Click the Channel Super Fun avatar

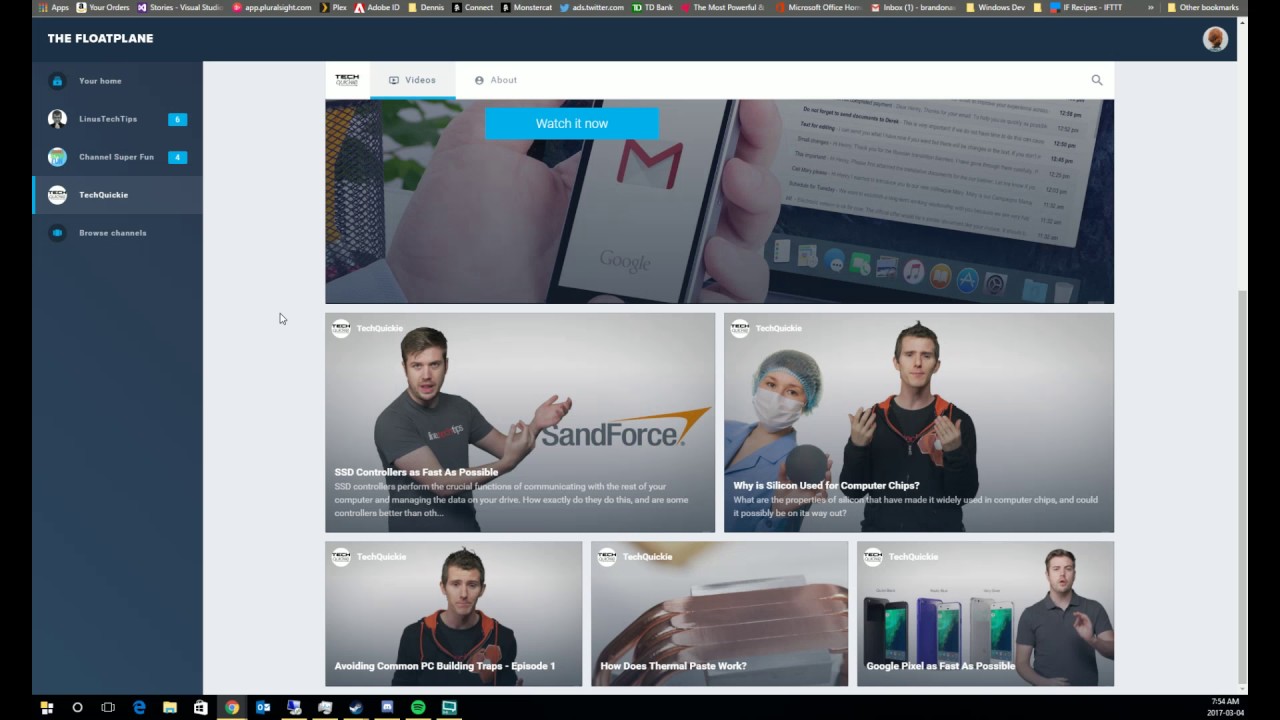(x=57, y=157)
